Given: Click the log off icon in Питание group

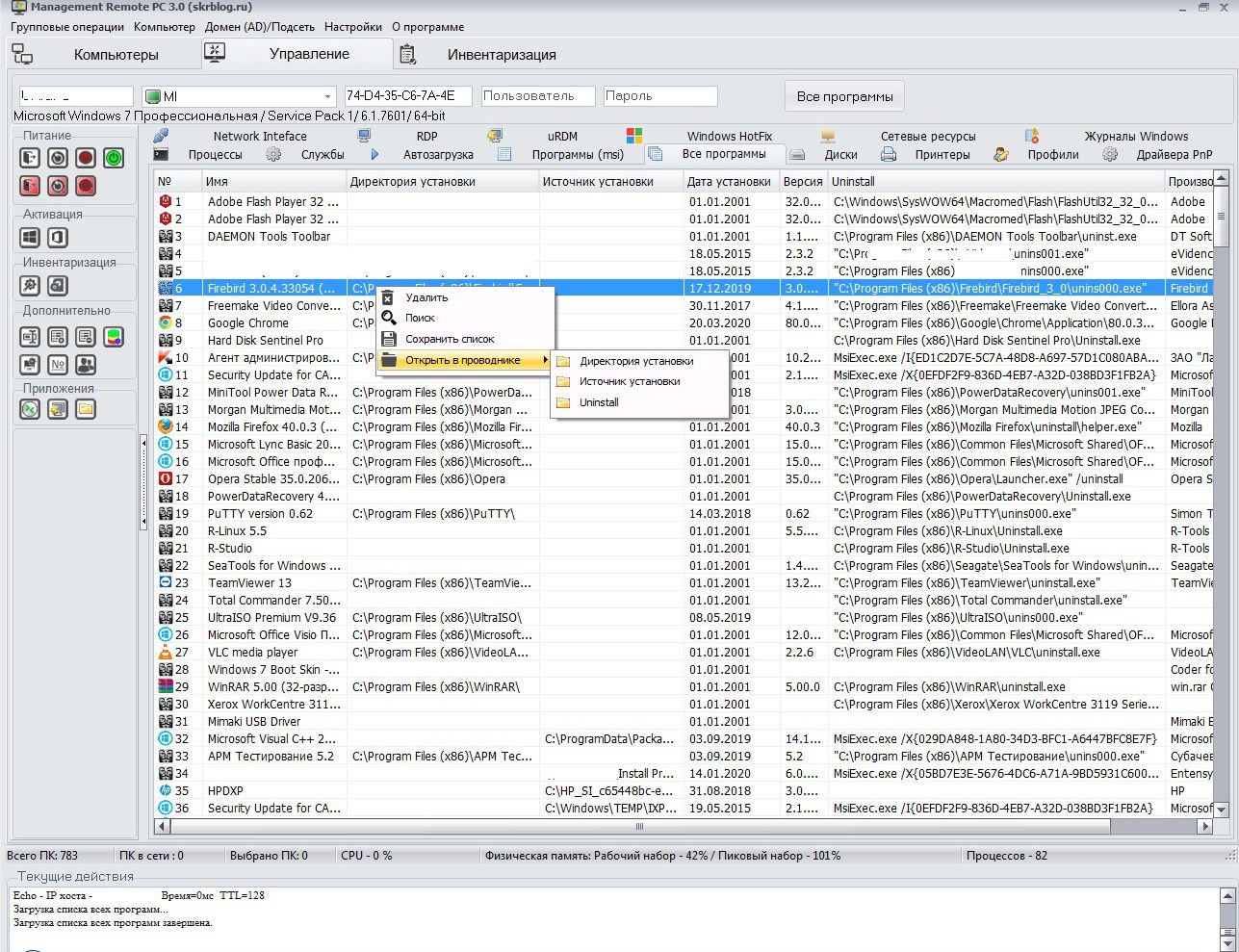Looking at the screenshot, I should coord(30,158).
